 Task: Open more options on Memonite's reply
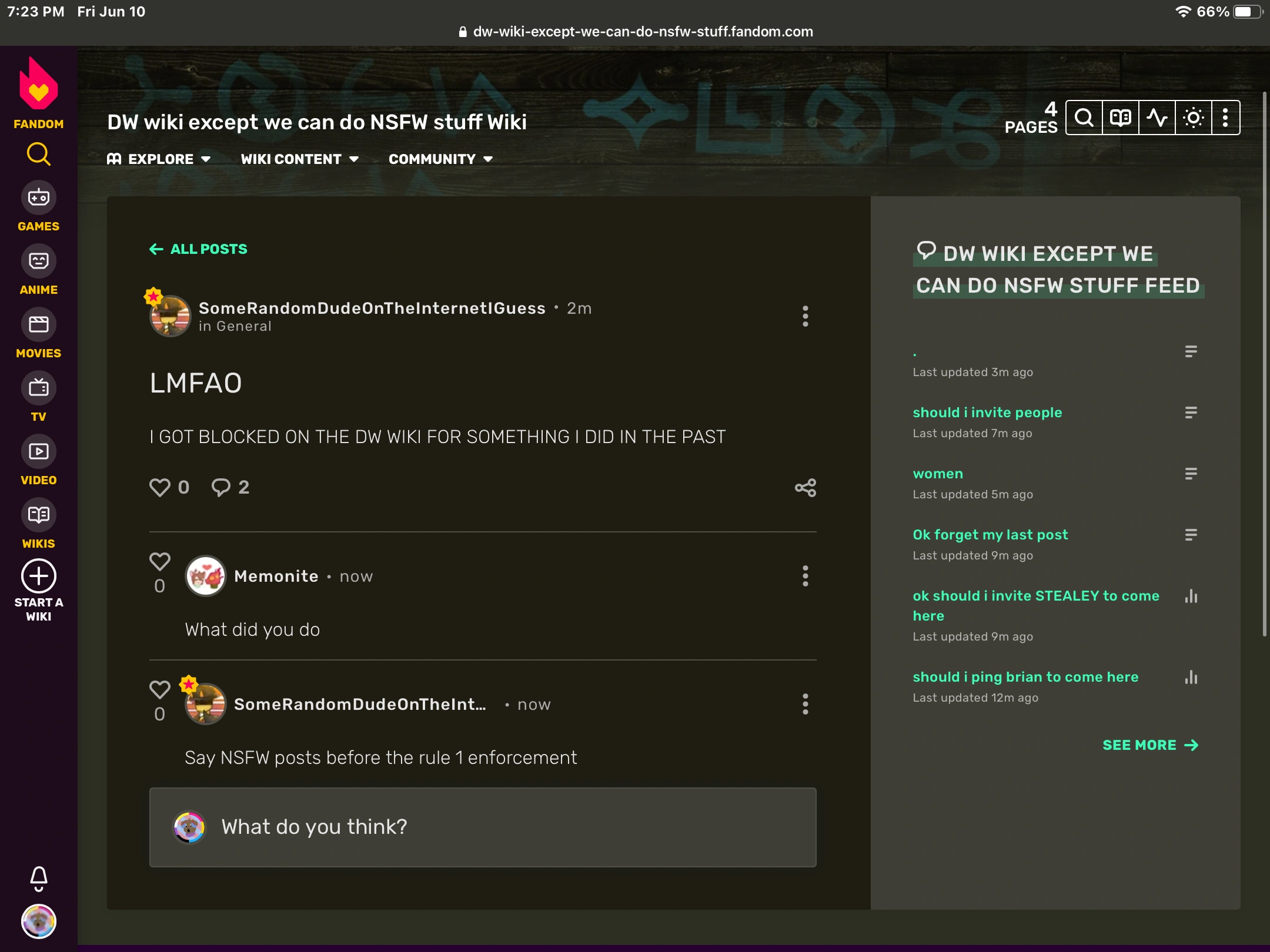(x=805, y=576)
